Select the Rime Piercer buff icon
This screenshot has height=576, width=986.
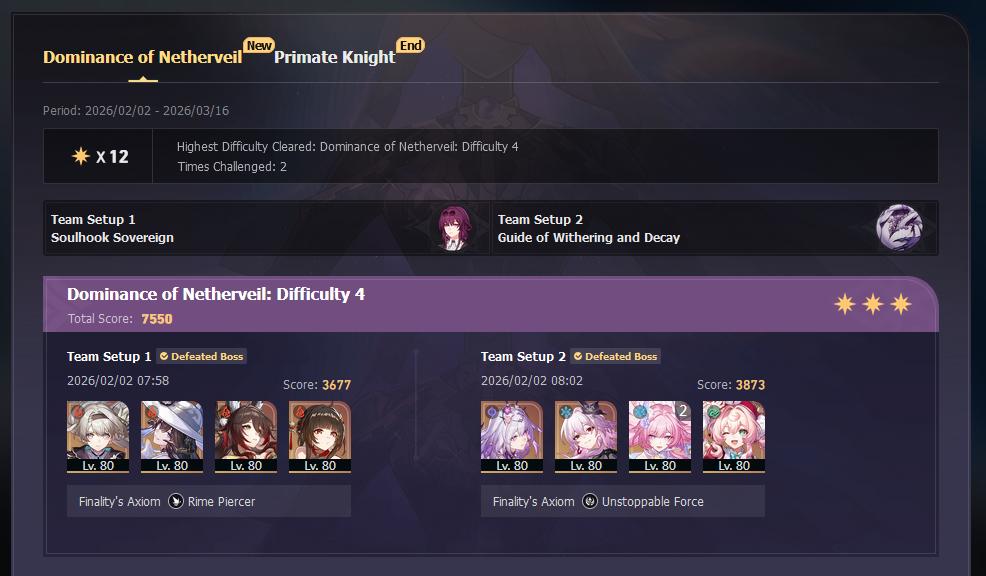(176, 501)
